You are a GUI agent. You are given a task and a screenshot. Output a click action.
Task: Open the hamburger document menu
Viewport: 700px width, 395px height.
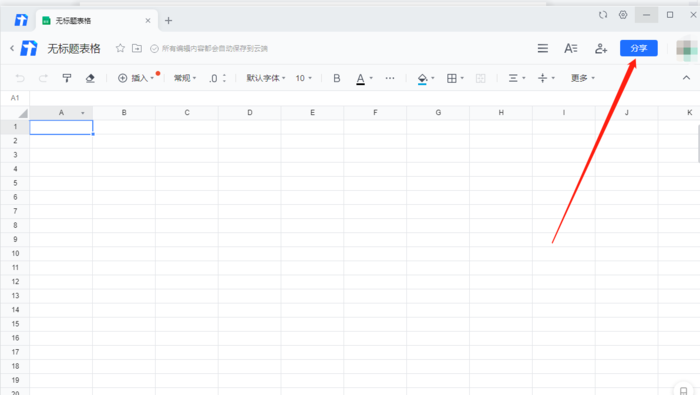pyautogui.click(x=542, y=48)
